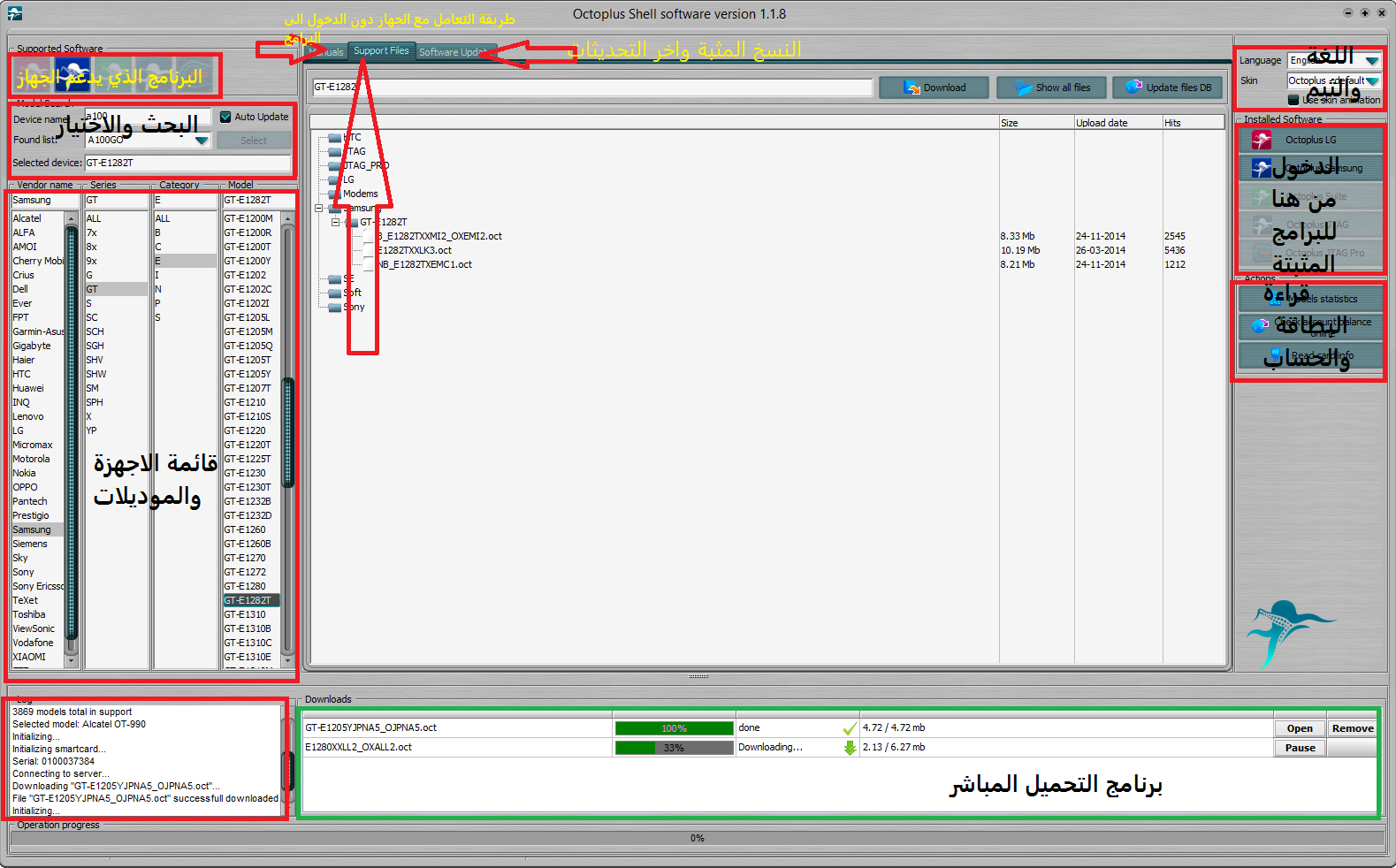Click the Operation progress bar at 0%
Image resolution: width=1396 pixels, height=868 pixels.
tap(698, 838)
